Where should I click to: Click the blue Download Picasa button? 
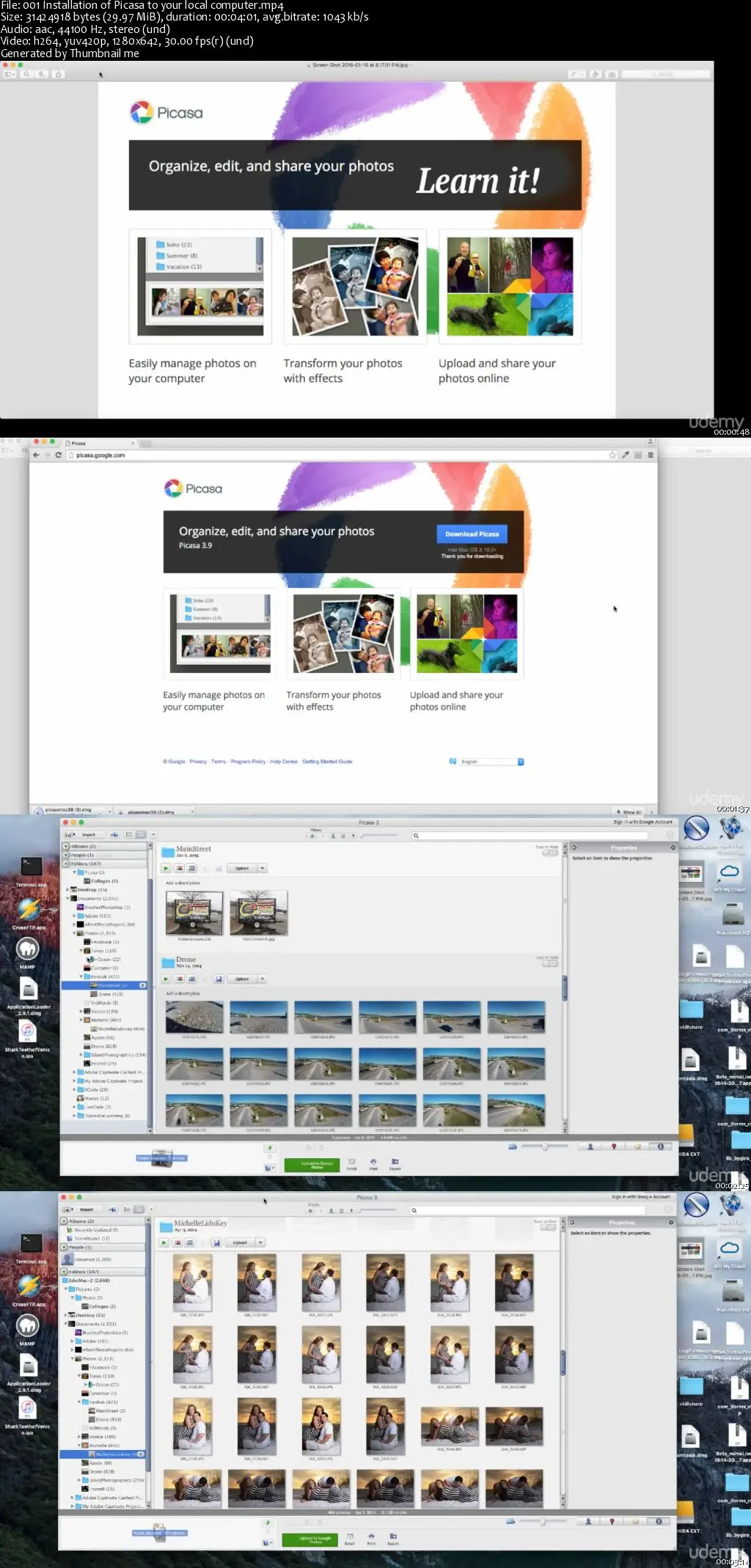coord(472,534)
